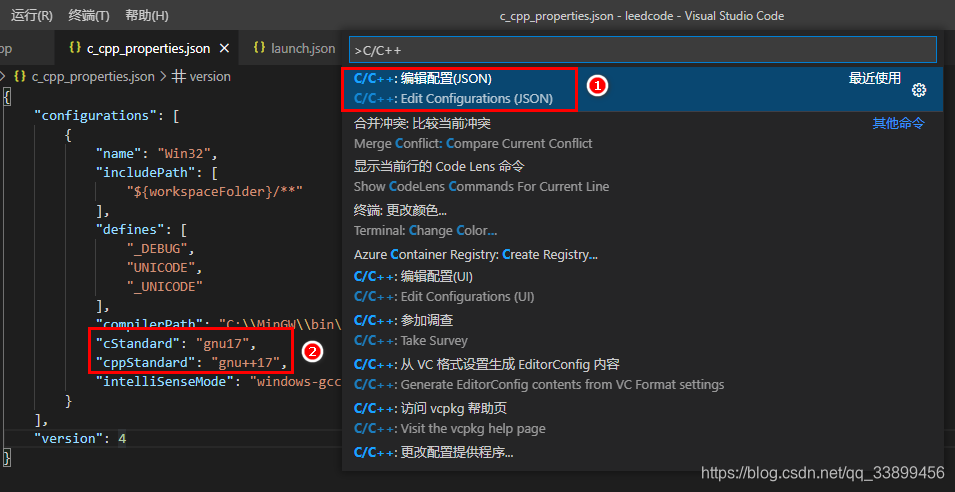955x492 pixels.
Task: Select C/C++: Edit Configurations (UI) command
Action: (643, 286)
